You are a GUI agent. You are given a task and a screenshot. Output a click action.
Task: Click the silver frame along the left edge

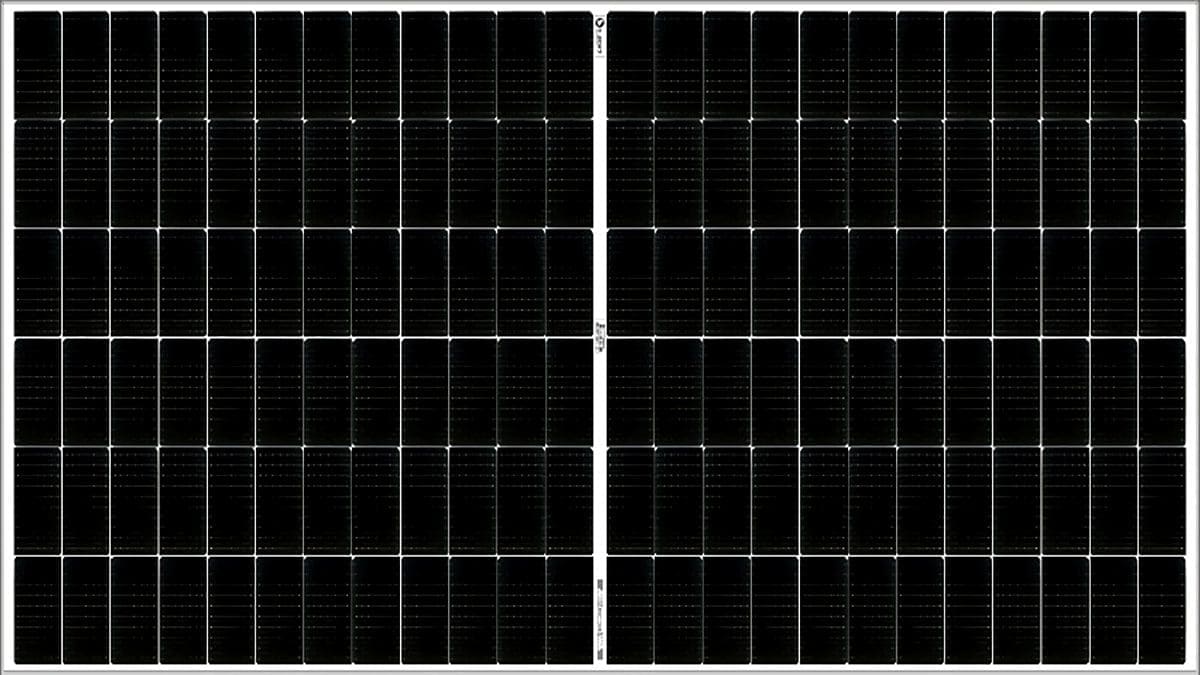point(6,337)
